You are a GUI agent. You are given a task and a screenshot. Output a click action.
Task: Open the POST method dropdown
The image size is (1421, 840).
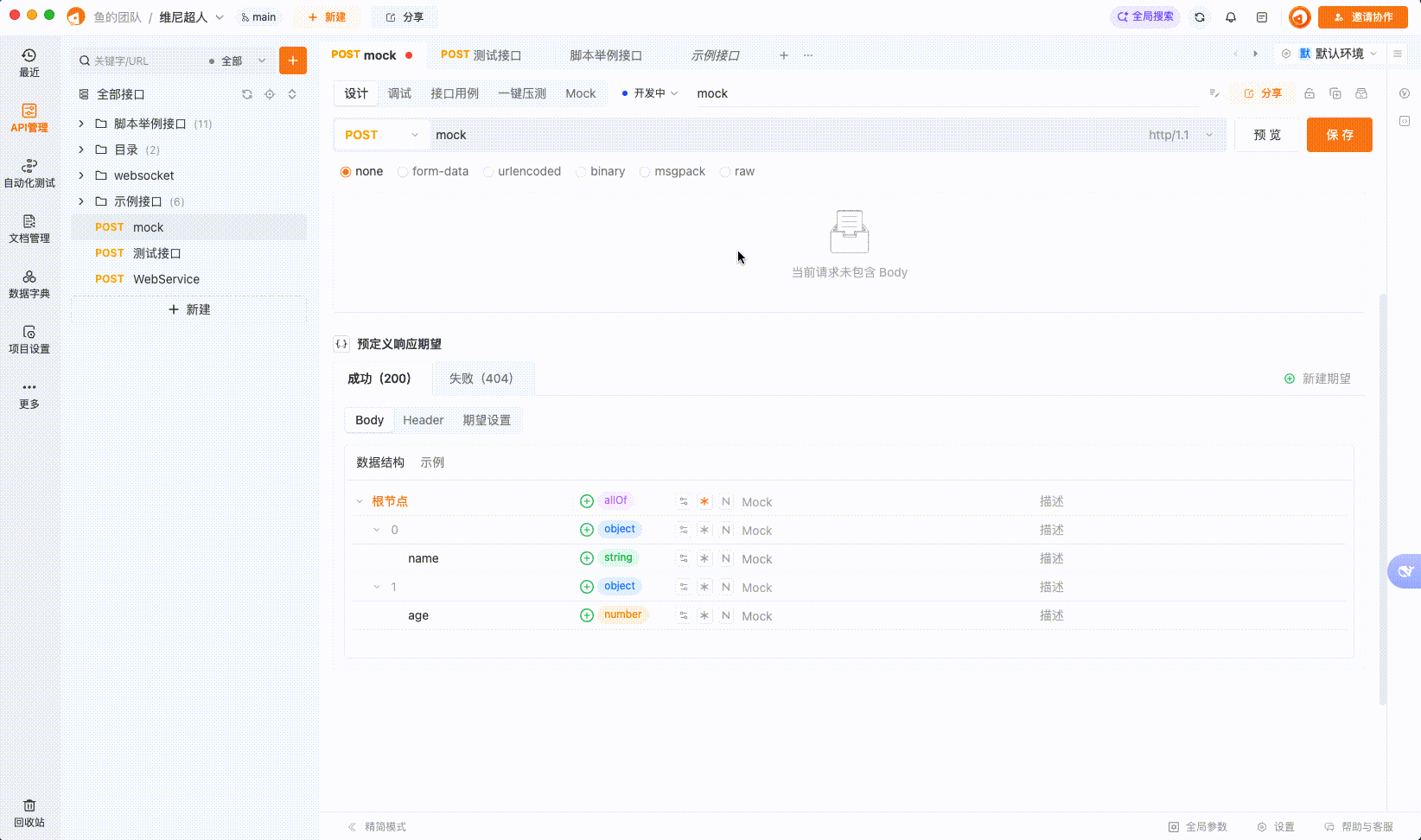(380, 135)
